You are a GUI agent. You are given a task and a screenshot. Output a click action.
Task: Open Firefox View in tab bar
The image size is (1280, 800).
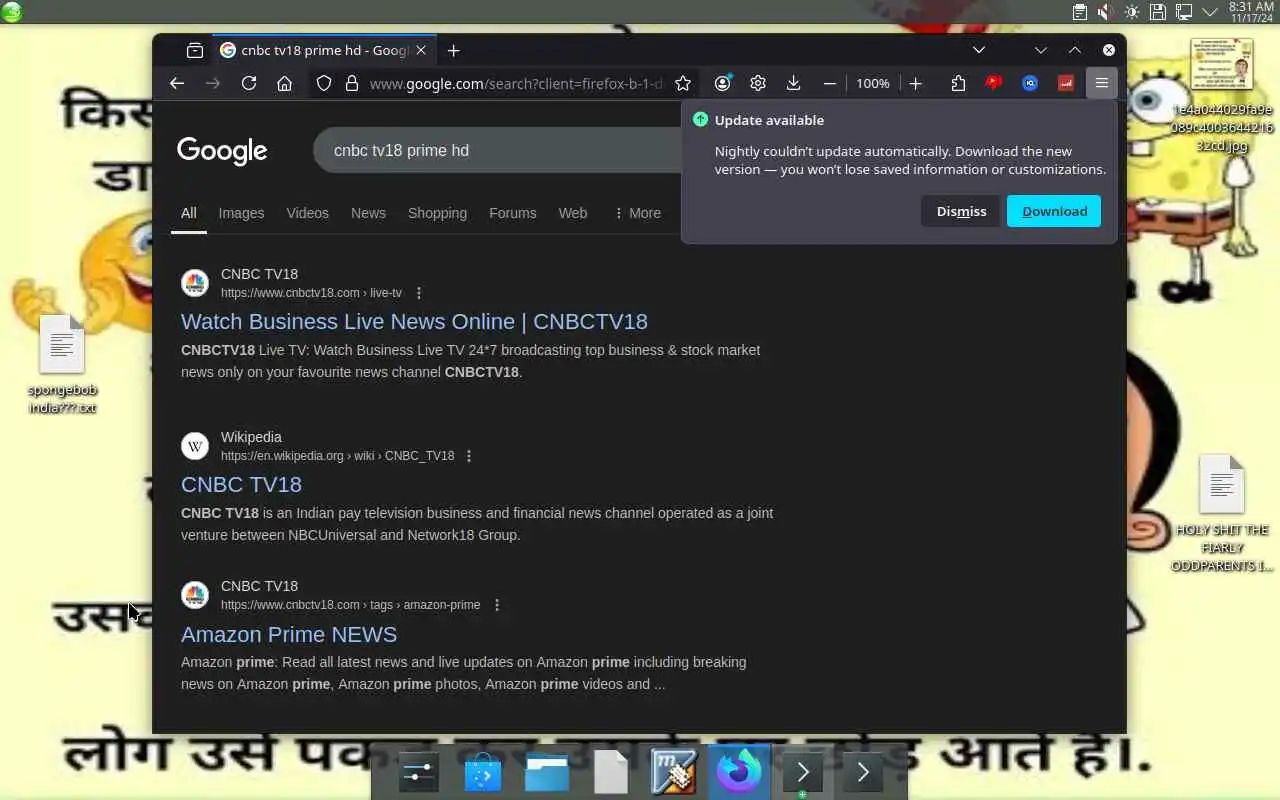coord(195,50)
